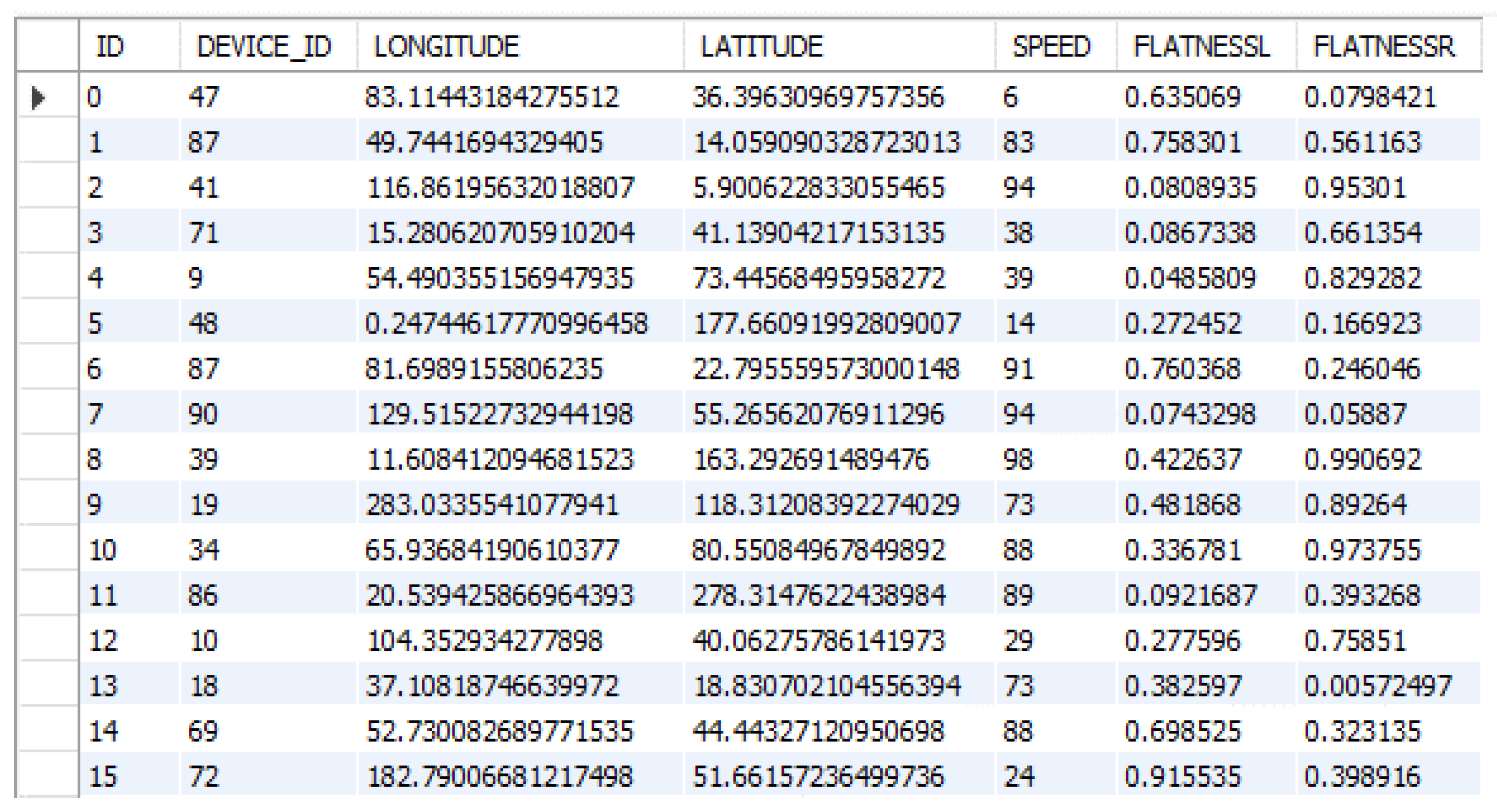Screen dimensions: 1497x812
Task: Click the DEVICE_ID column header
Action: (263, 46)
